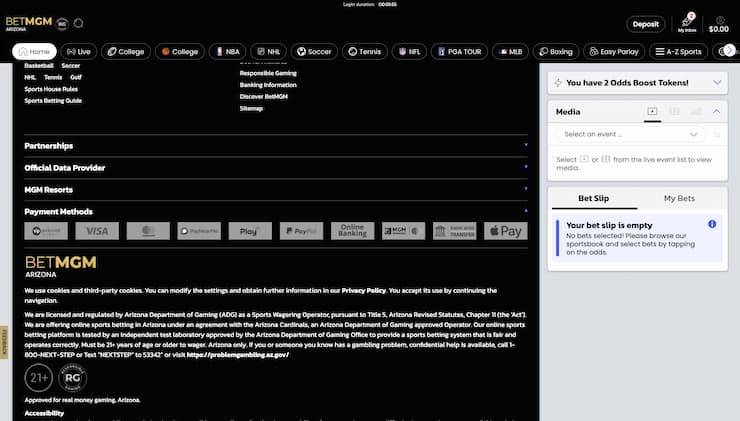Open College basketball nav pill
The width and height of the screenshot is (740, 421).
pyautogui.click(x=180, y=51)
